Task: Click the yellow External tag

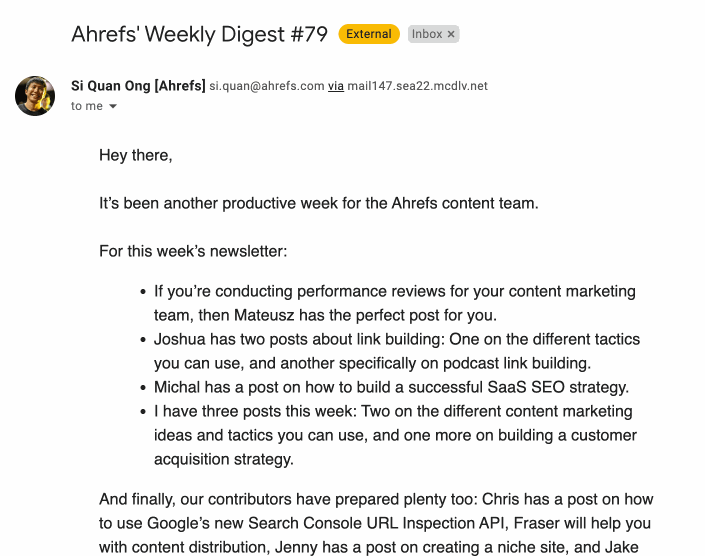Action: pos(369,34)
